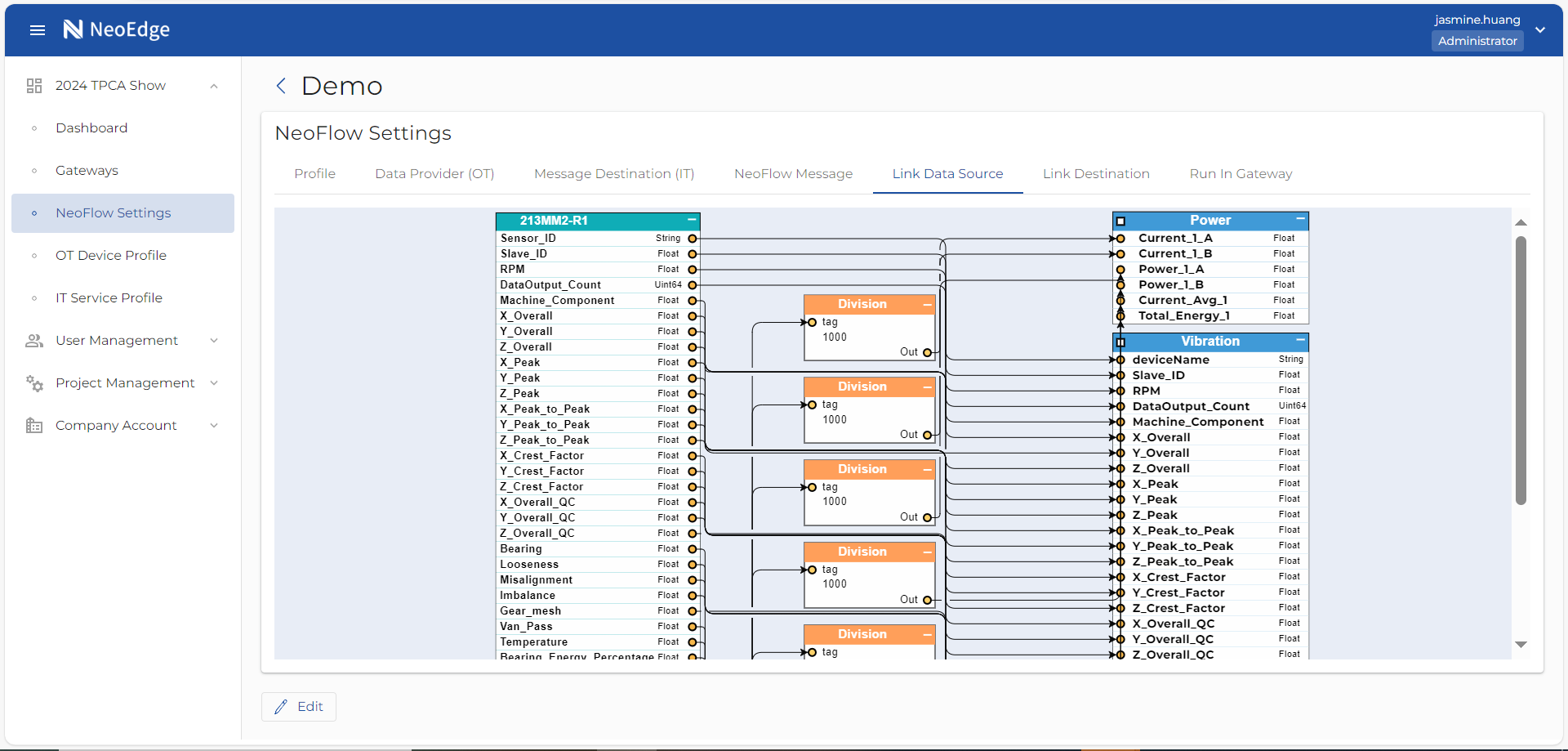This screenshot has width=1568, height=751.
Task: Click the Total_Energy_1 input port
Action: pyautogui.click(x=1120, y=316)
